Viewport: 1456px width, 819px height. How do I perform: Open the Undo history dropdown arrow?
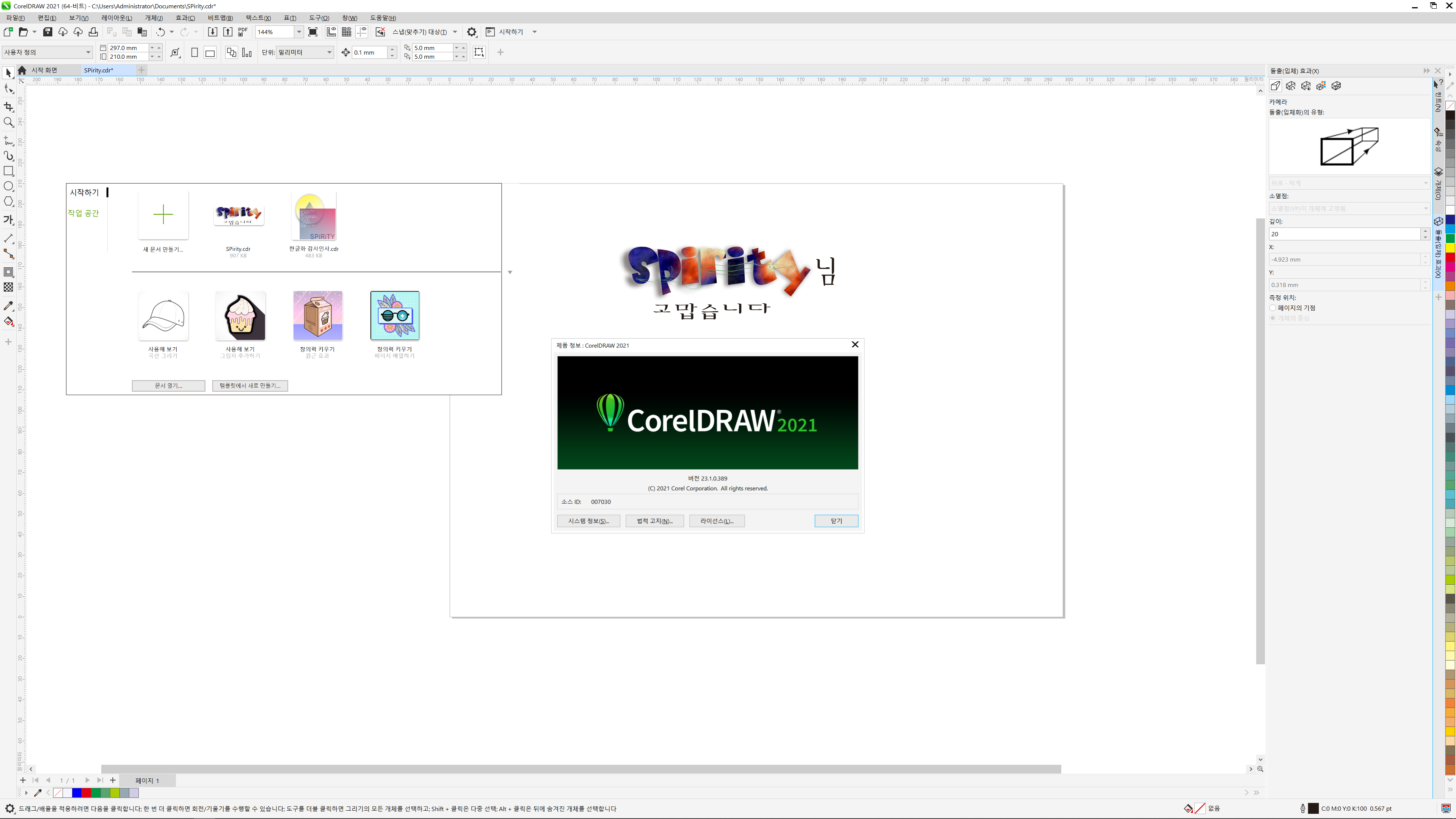[x=172, y=32]
